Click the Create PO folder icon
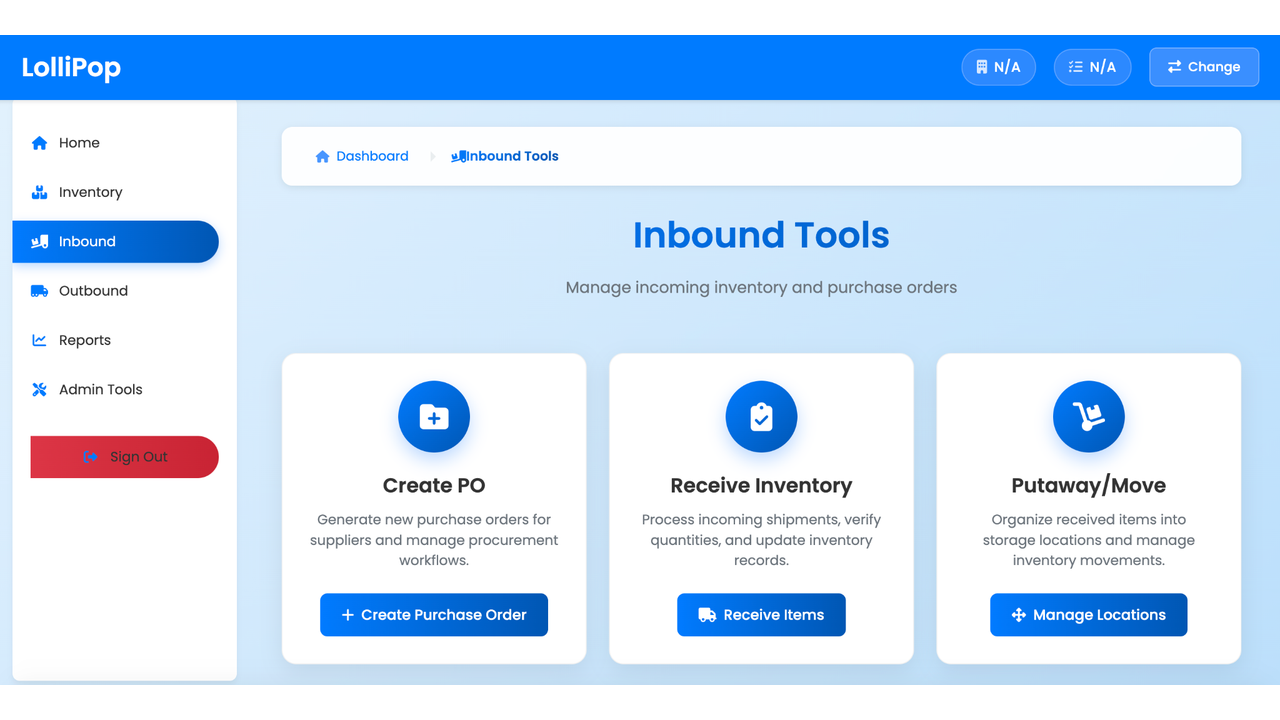The height and width of the screenshot is (720, 1280). tap(433, 416)
